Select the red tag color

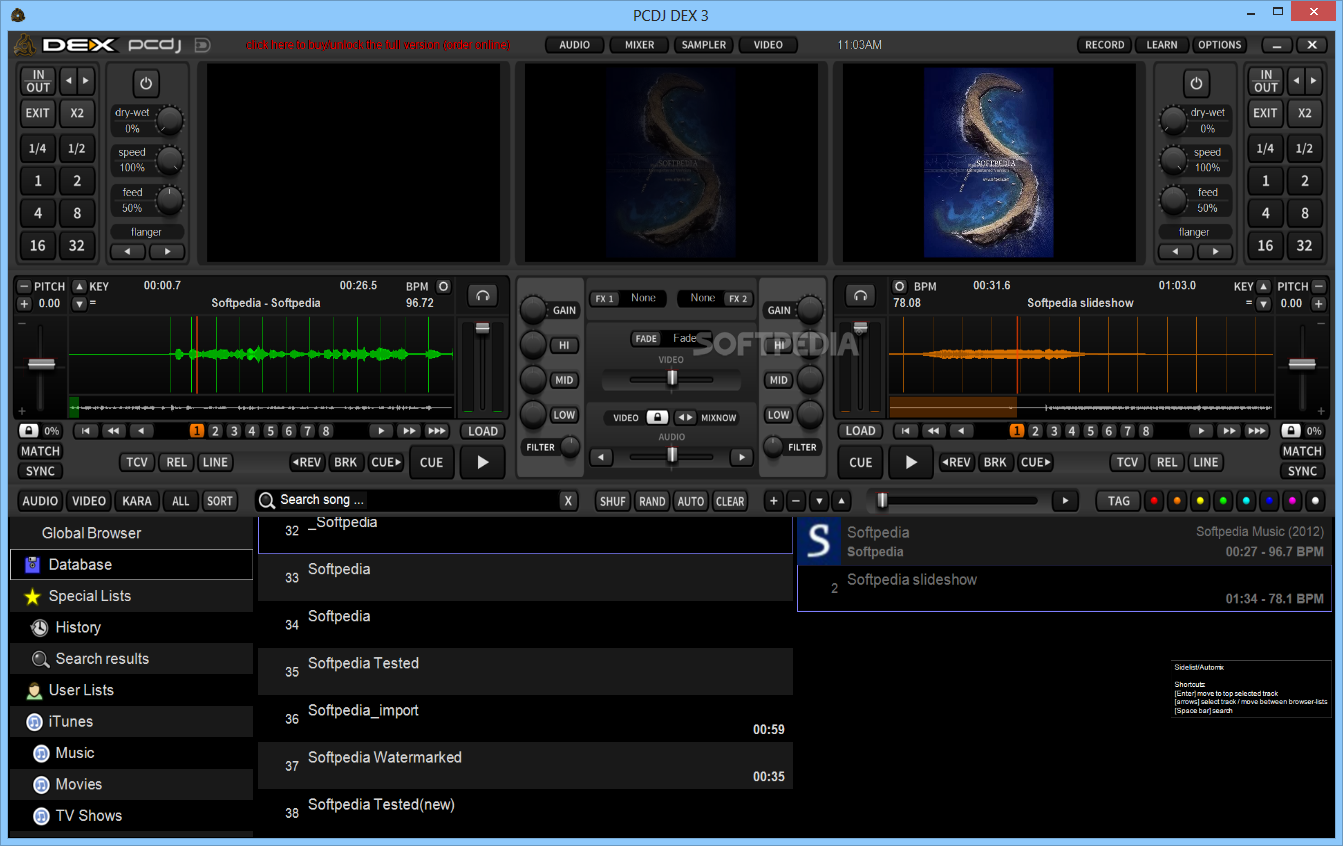click(1154, 501)
